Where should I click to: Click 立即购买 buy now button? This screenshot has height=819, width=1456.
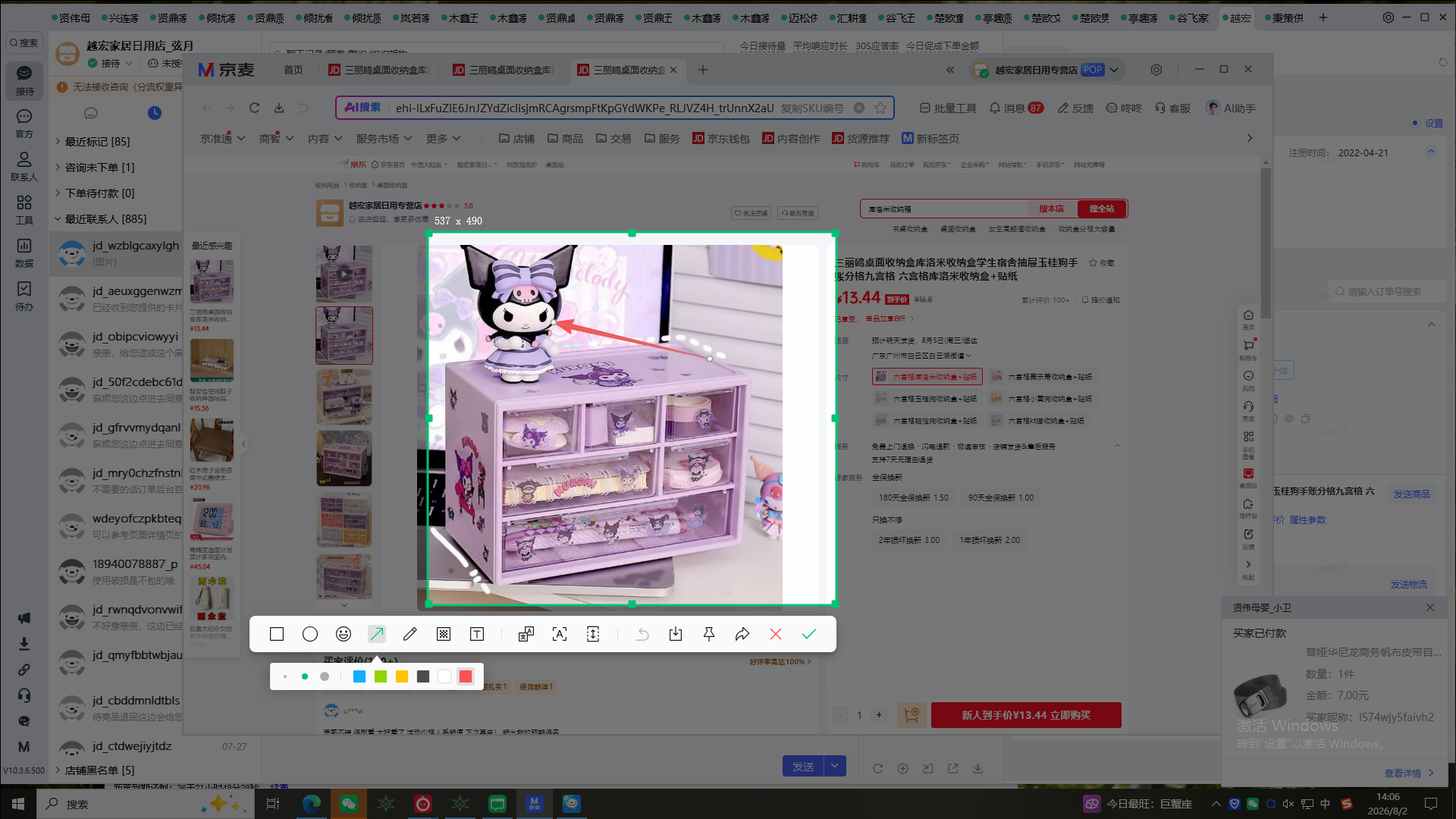tap(1026, 715)
